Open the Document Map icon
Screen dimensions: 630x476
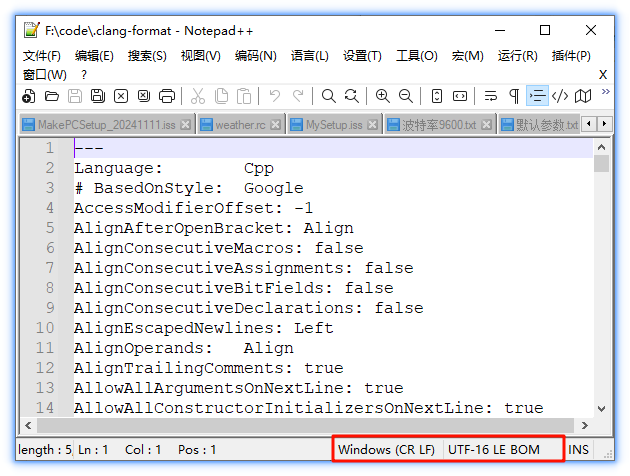583,96
